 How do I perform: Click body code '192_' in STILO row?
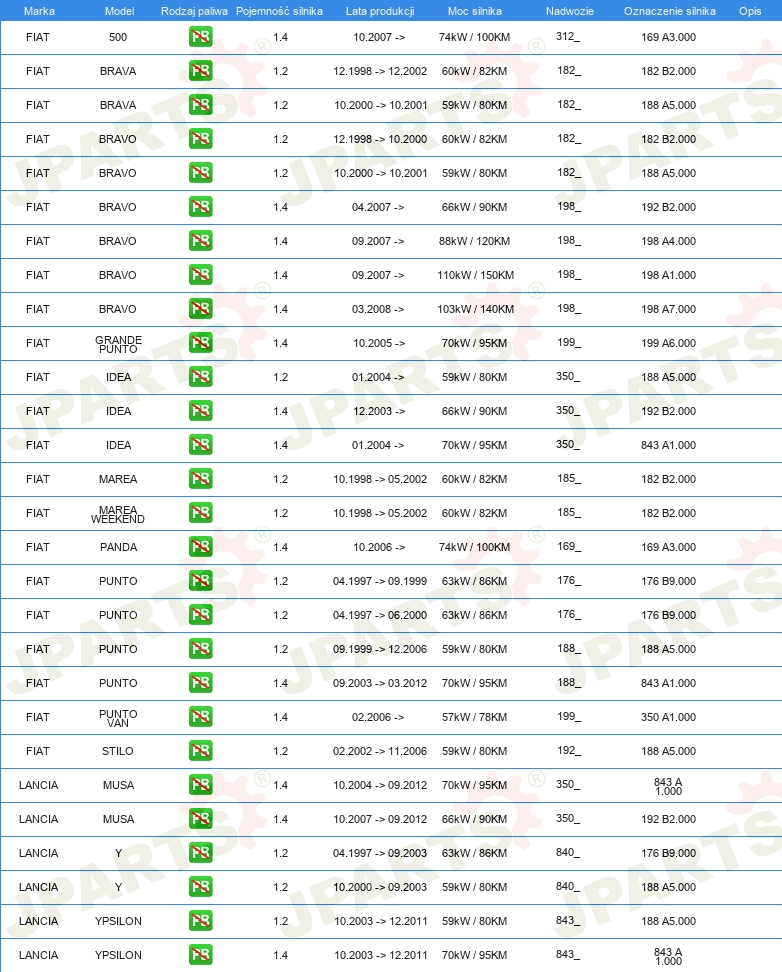(569, 751)
